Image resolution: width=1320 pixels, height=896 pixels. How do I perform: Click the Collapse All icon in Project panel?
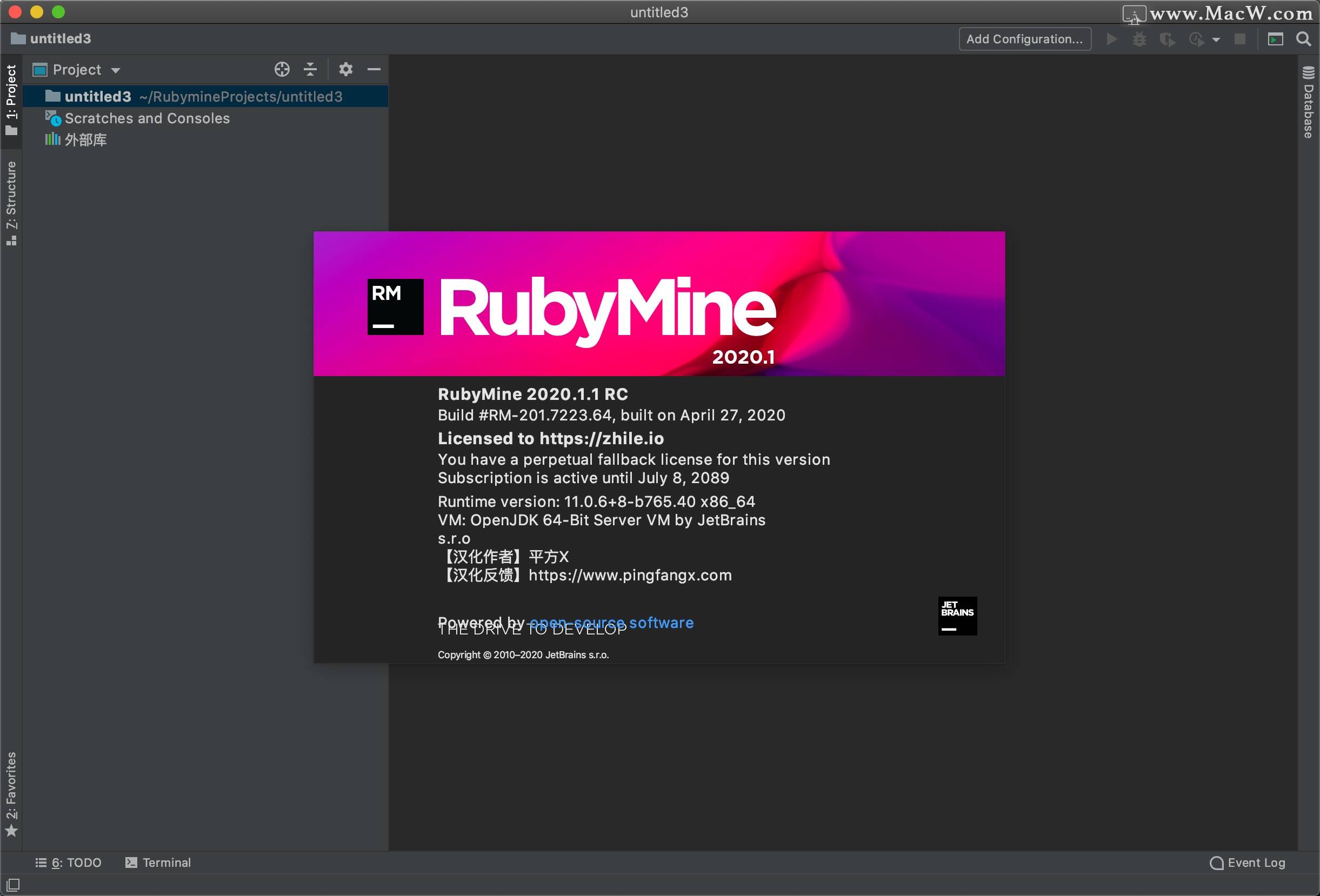pyautogui.click(x=310, y=69)
